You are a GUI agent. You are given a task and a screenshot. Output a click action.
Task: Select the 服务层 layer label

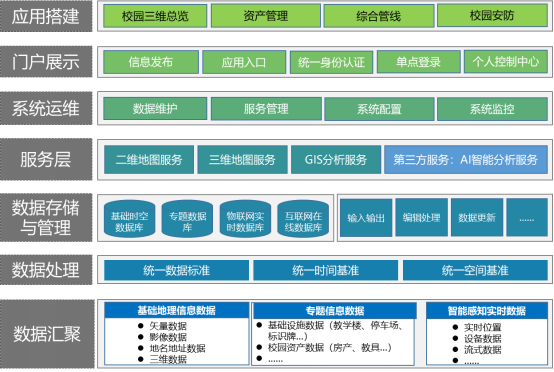pyautogui.click(x=46, y=159)
